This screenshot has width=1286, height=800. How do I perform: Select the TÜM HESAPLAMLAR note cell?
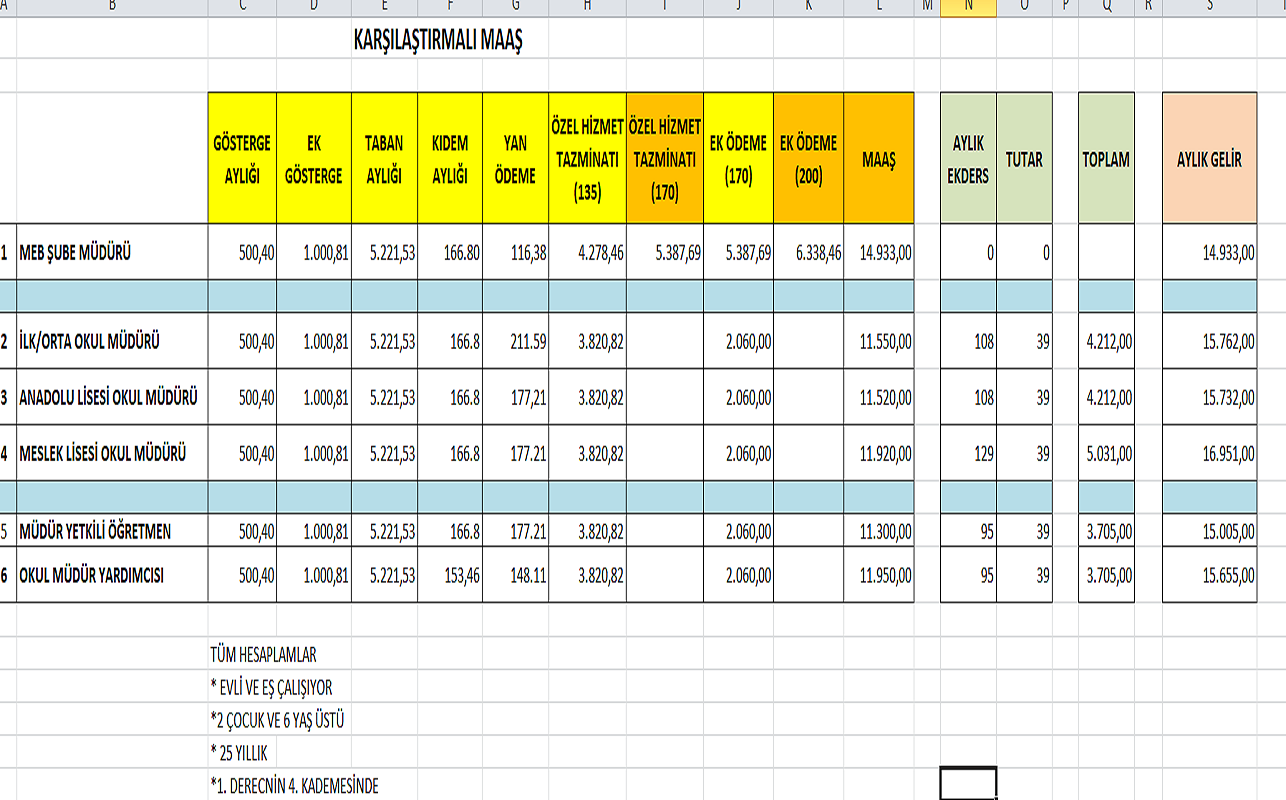coord(263,655)
